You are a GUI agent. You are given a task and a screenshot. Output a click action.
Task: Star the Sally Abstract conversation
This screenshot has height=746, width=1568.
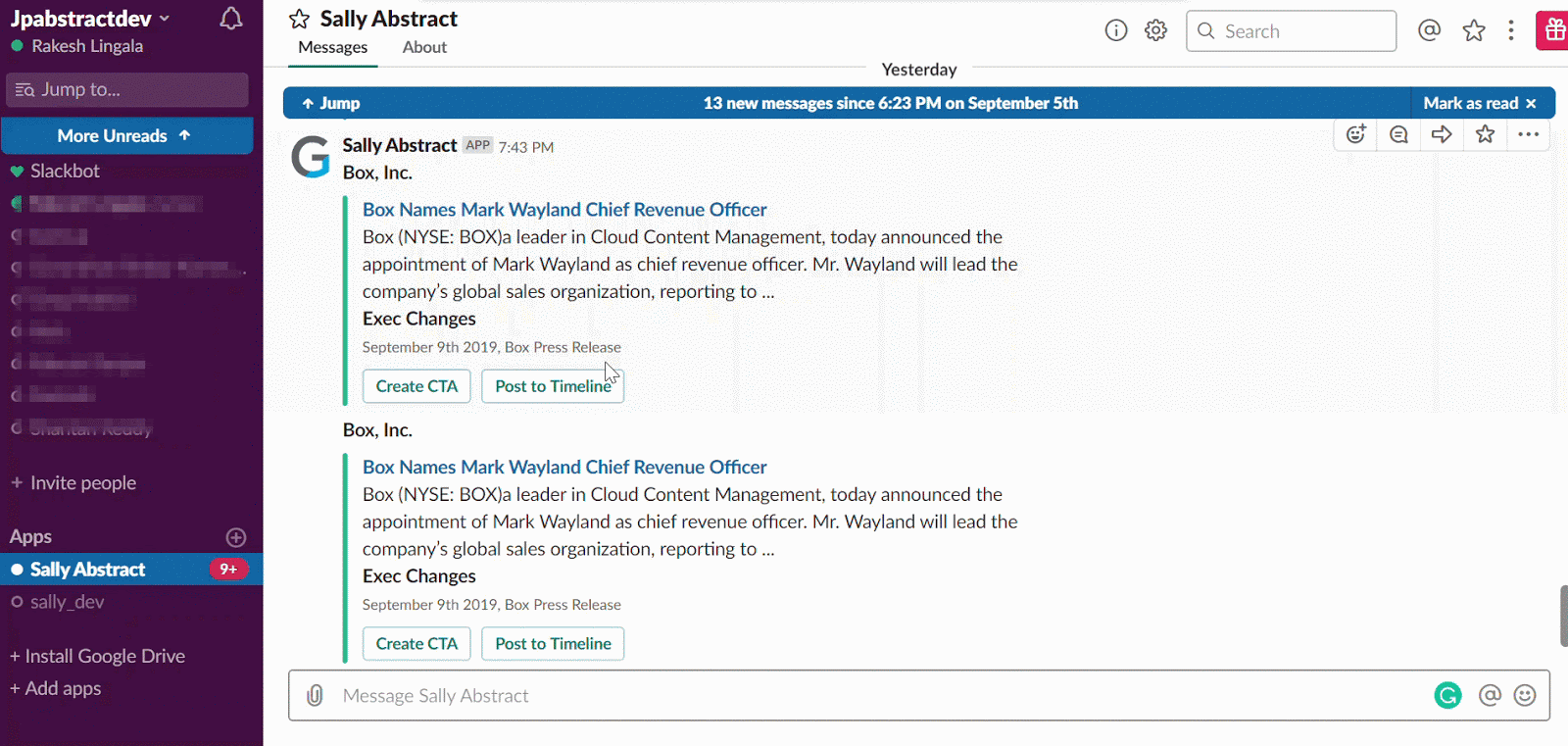point(300,20)
